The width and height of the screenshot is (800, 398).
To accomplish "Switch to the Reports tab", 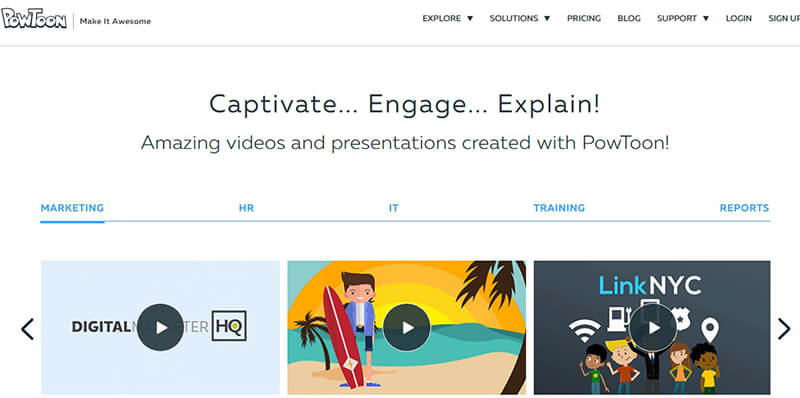I will (x=744, y=208).
